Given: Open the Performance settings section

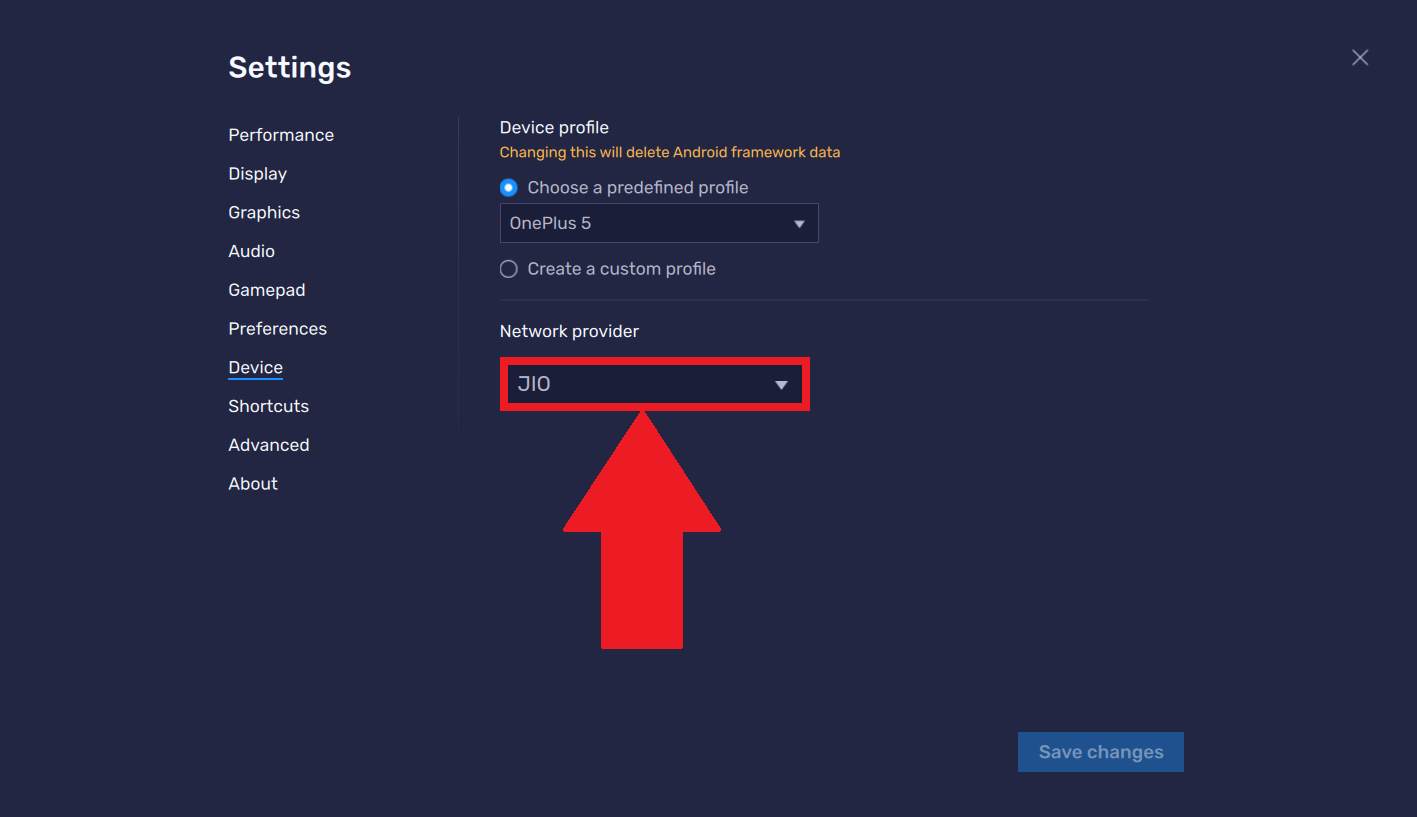Looking at the screenshot, I should (281, 135).
